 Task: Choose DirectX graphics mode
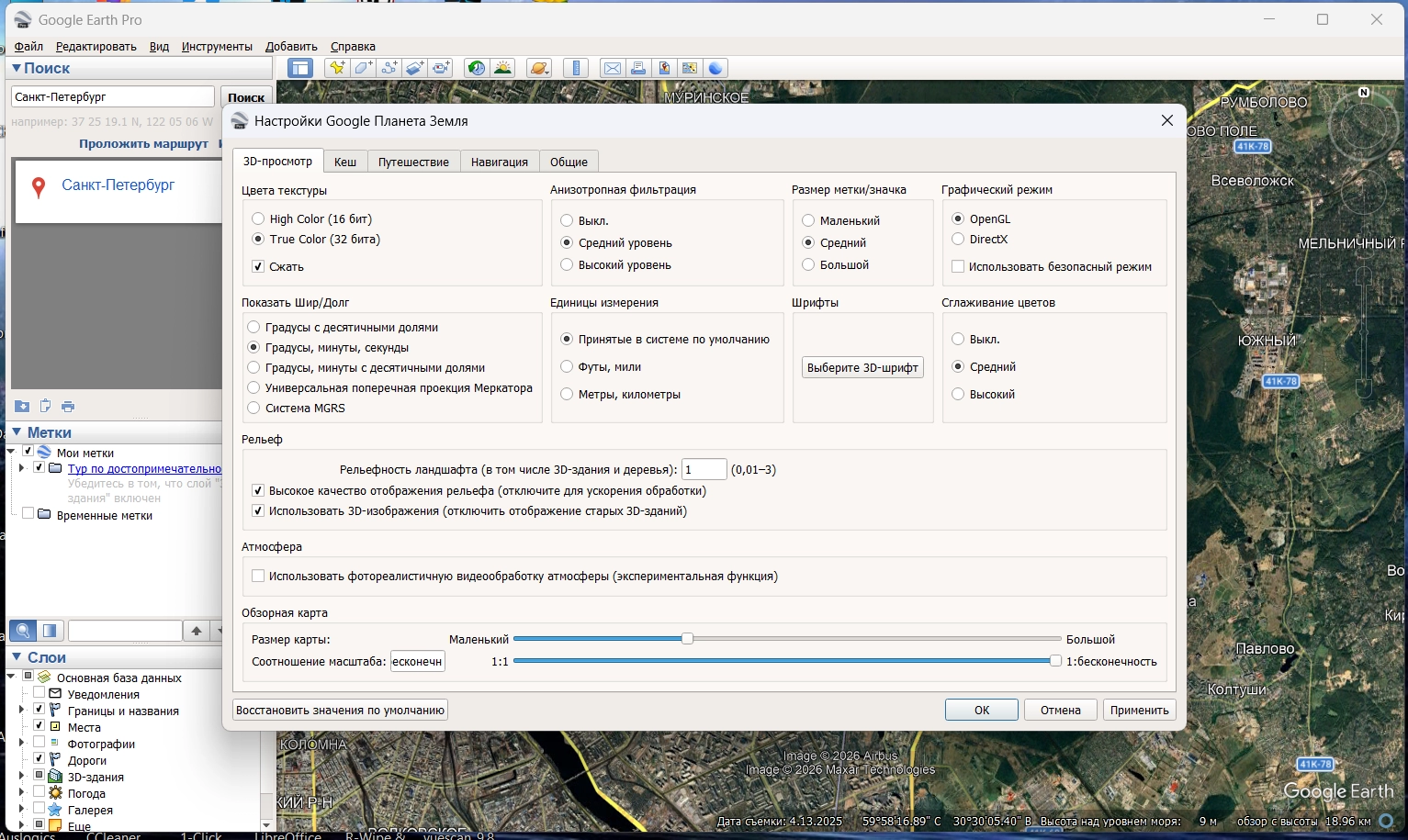coord(958,239)
